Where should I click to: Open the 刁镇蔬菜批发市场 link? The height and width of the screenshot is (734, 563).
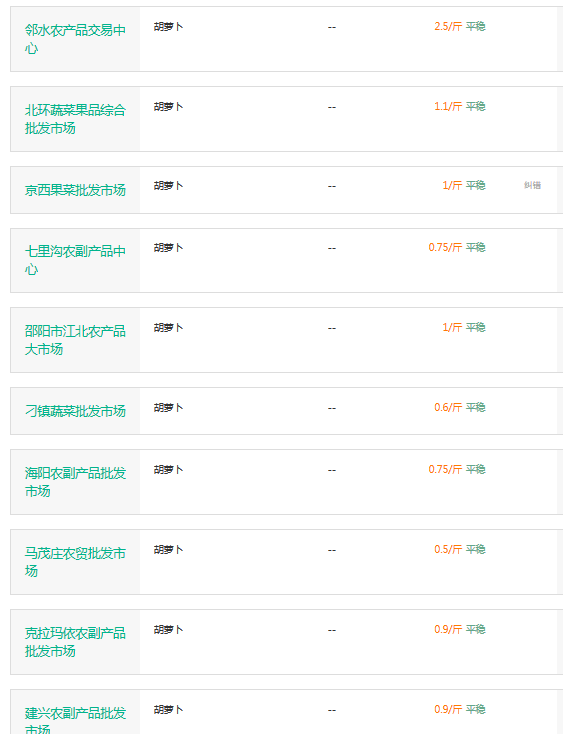pyautogui.click(x=75, y=411)
